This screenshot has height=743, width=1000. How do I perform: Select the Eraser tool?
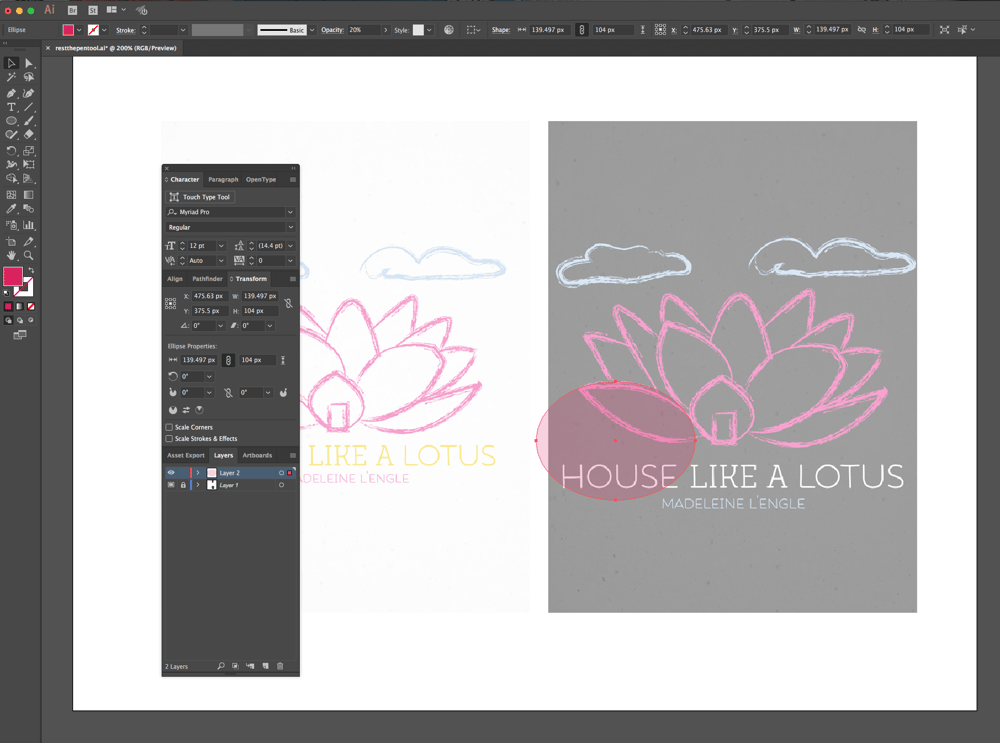click(x=29, y=135)
